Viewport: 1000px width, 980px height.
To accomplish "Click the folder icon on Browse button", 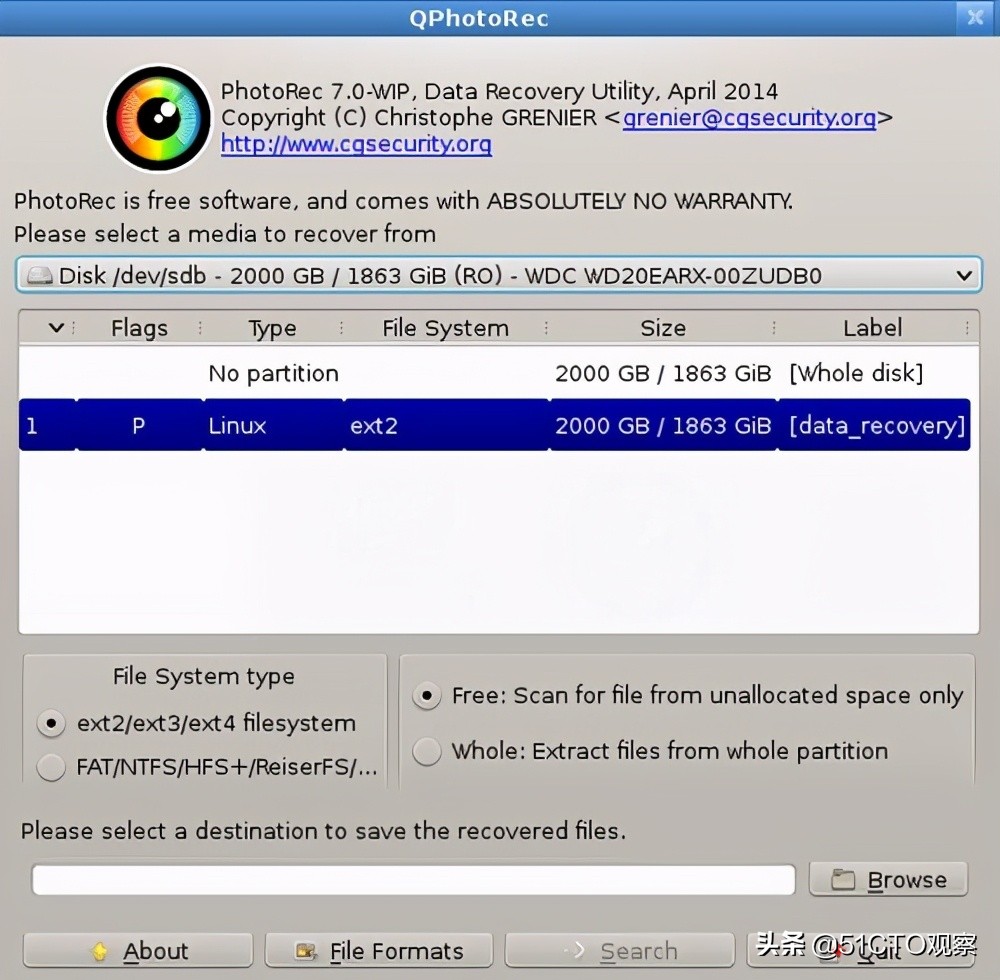I will (842, 880).
